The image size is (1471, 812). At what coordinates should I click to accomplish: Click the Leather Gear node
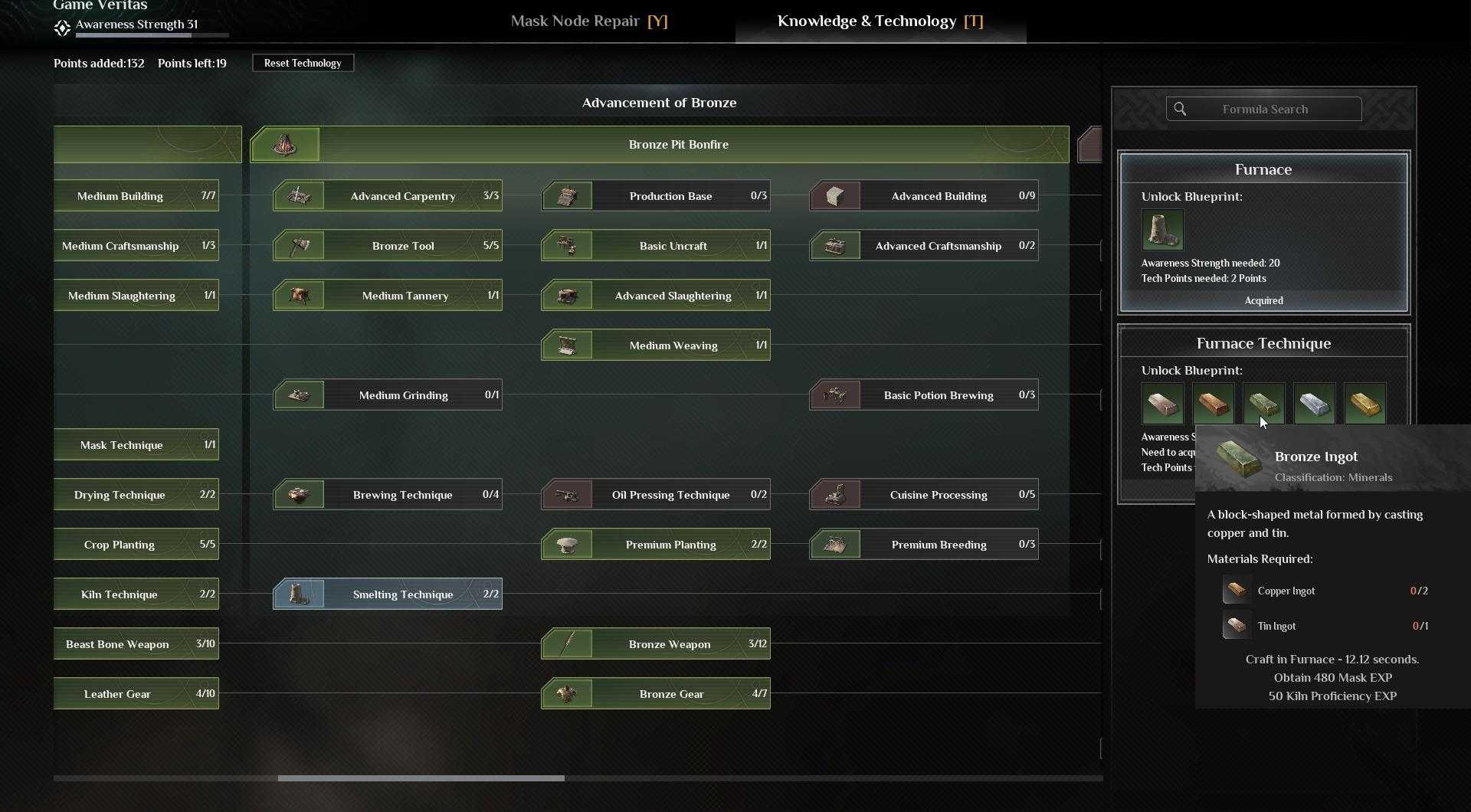click(x=136, y=694)
